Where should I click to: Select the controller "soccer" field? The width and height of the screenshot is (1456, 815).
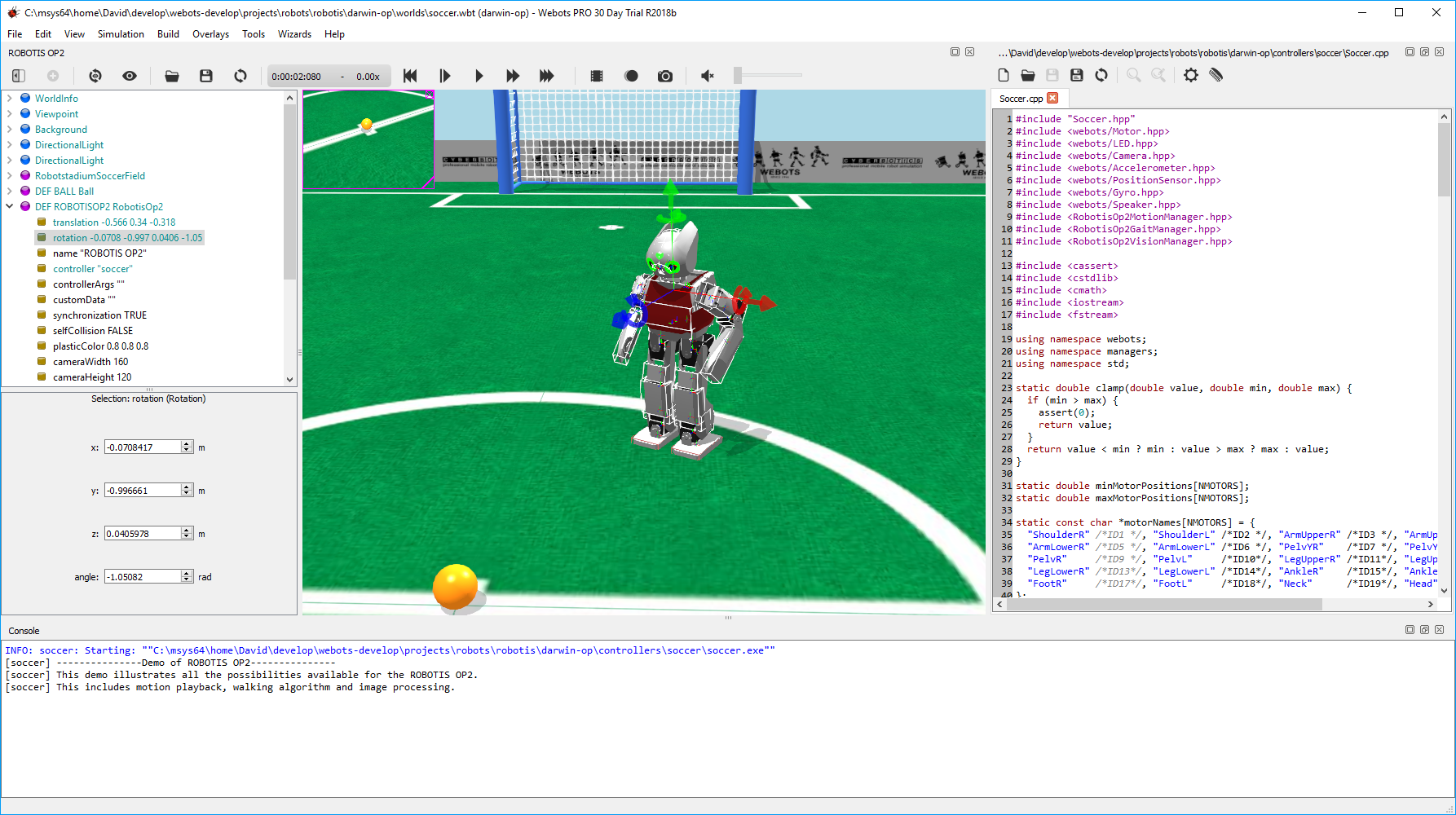(92, 269)
